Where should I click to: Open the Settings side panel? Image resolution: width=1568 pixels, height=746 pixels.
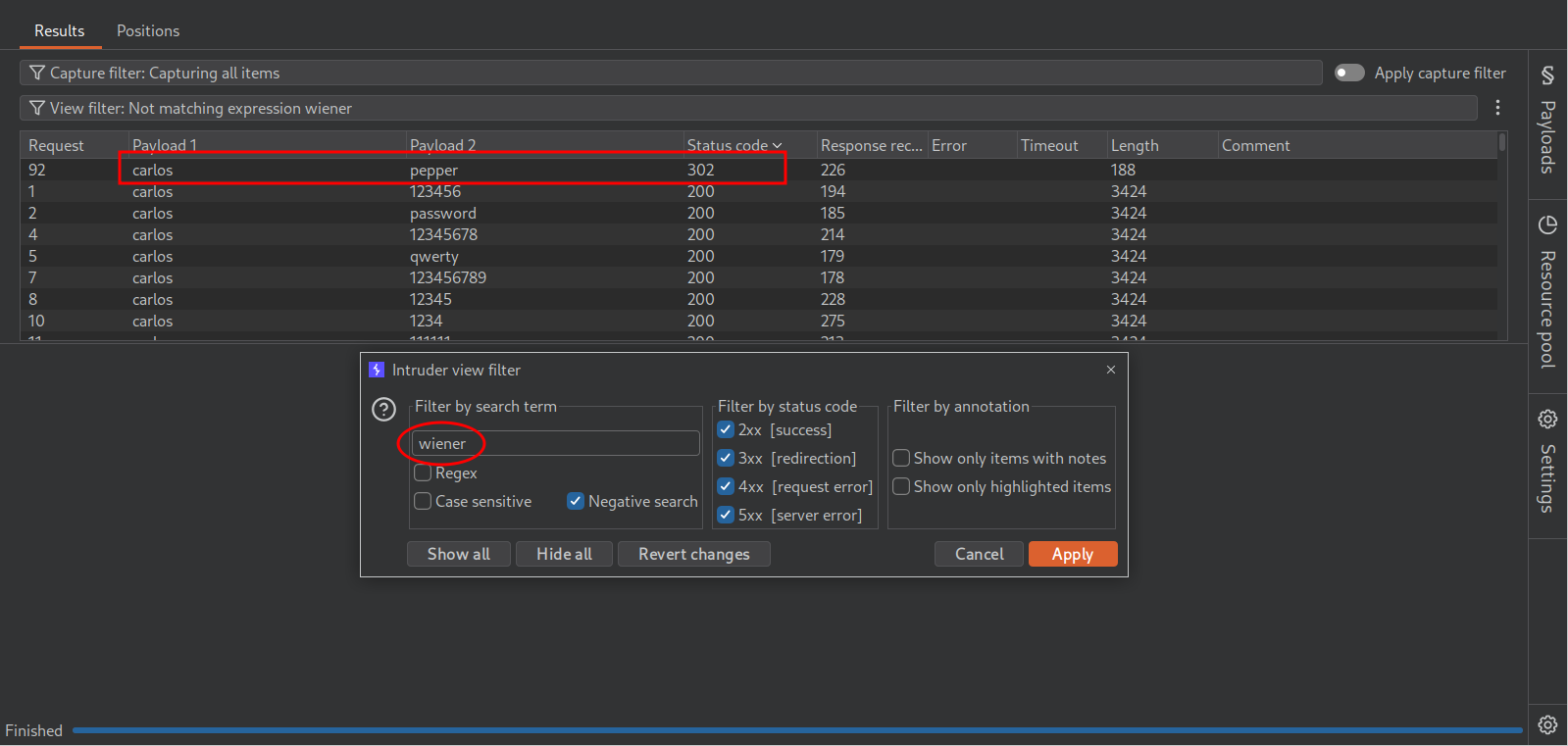click(x=1547, y=461)
